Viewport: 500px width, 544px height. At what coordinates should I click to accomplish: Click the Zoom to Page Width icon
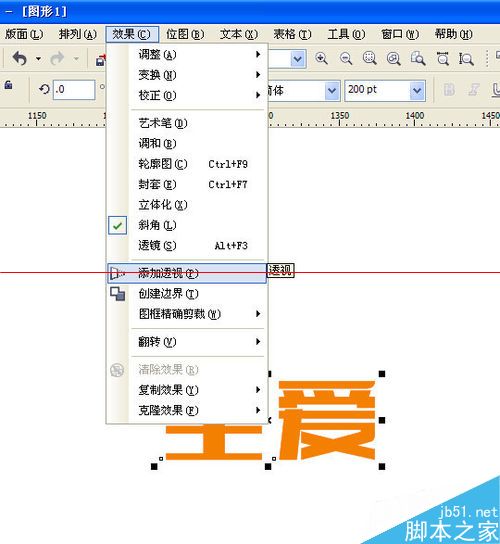pyautogui.click(x=442, y=58)
